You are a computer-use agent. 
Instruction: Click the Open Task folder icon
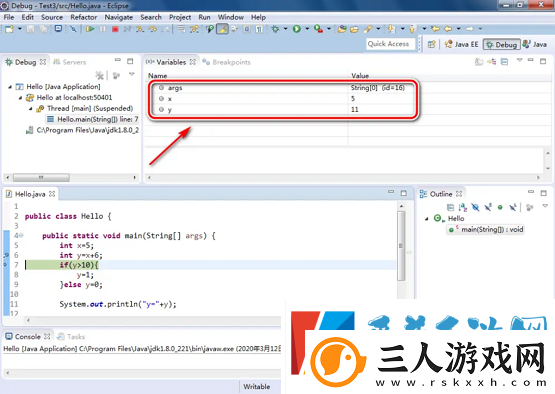coord(354,29)
